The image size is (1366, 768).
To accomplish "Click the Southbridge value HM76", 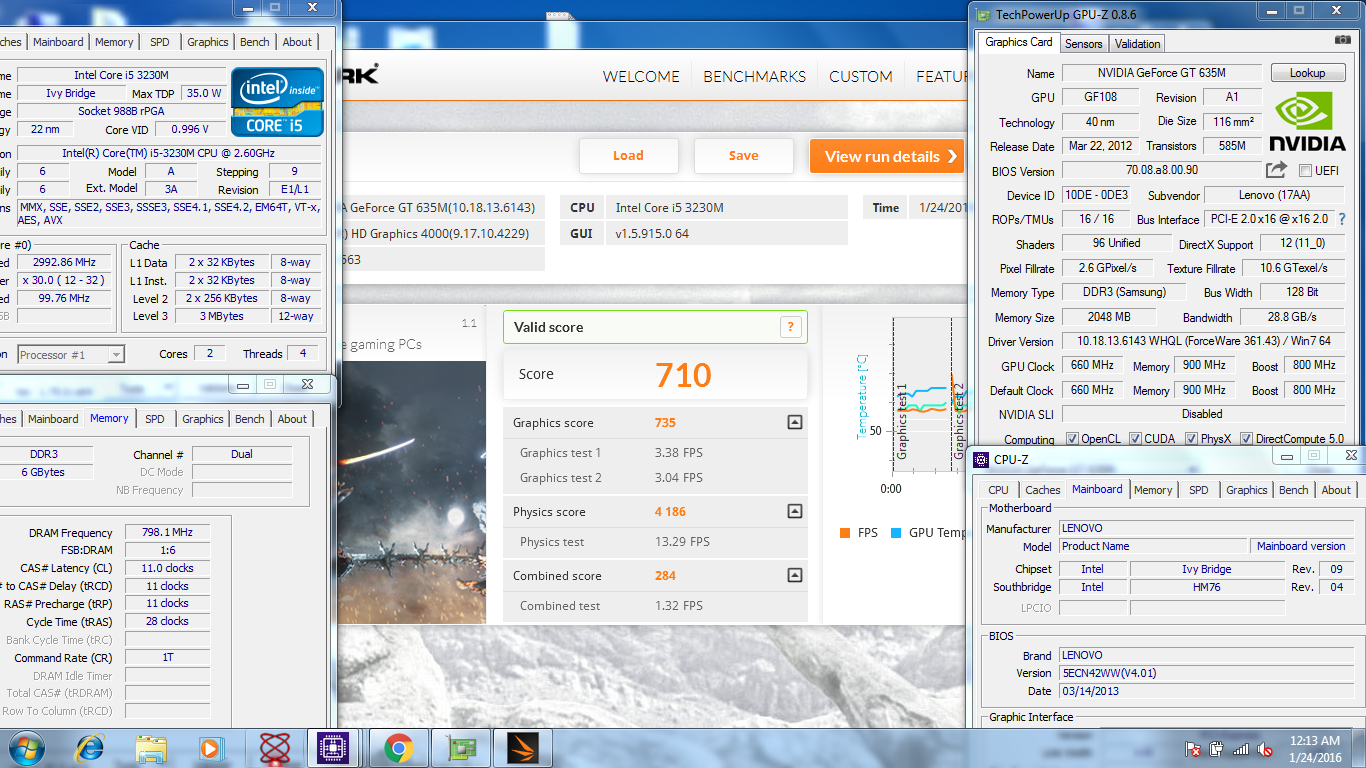I will (1206, 587).
